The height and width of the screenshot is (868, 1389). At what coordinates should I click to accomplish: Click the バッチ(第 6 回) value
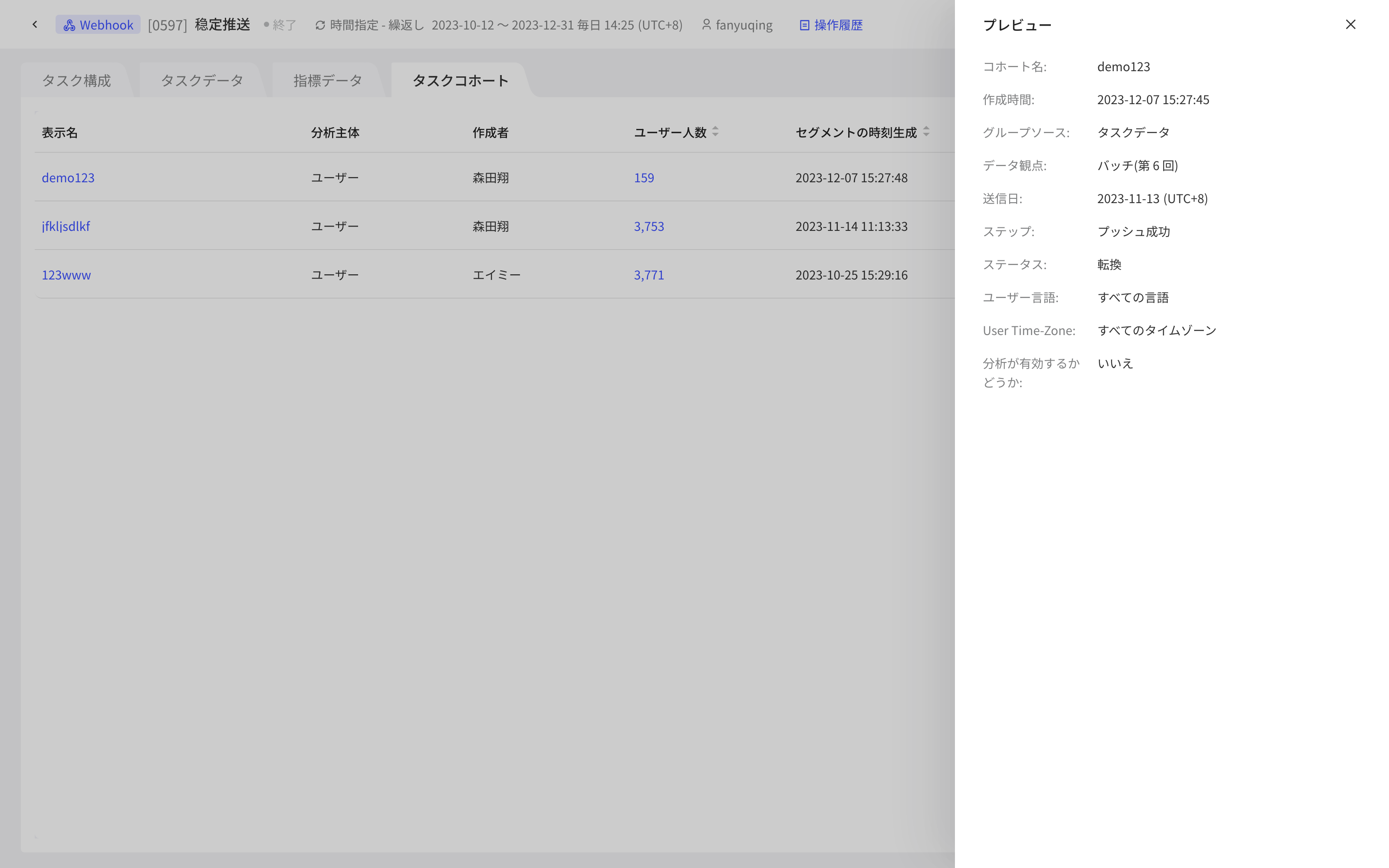[1138, 165]
